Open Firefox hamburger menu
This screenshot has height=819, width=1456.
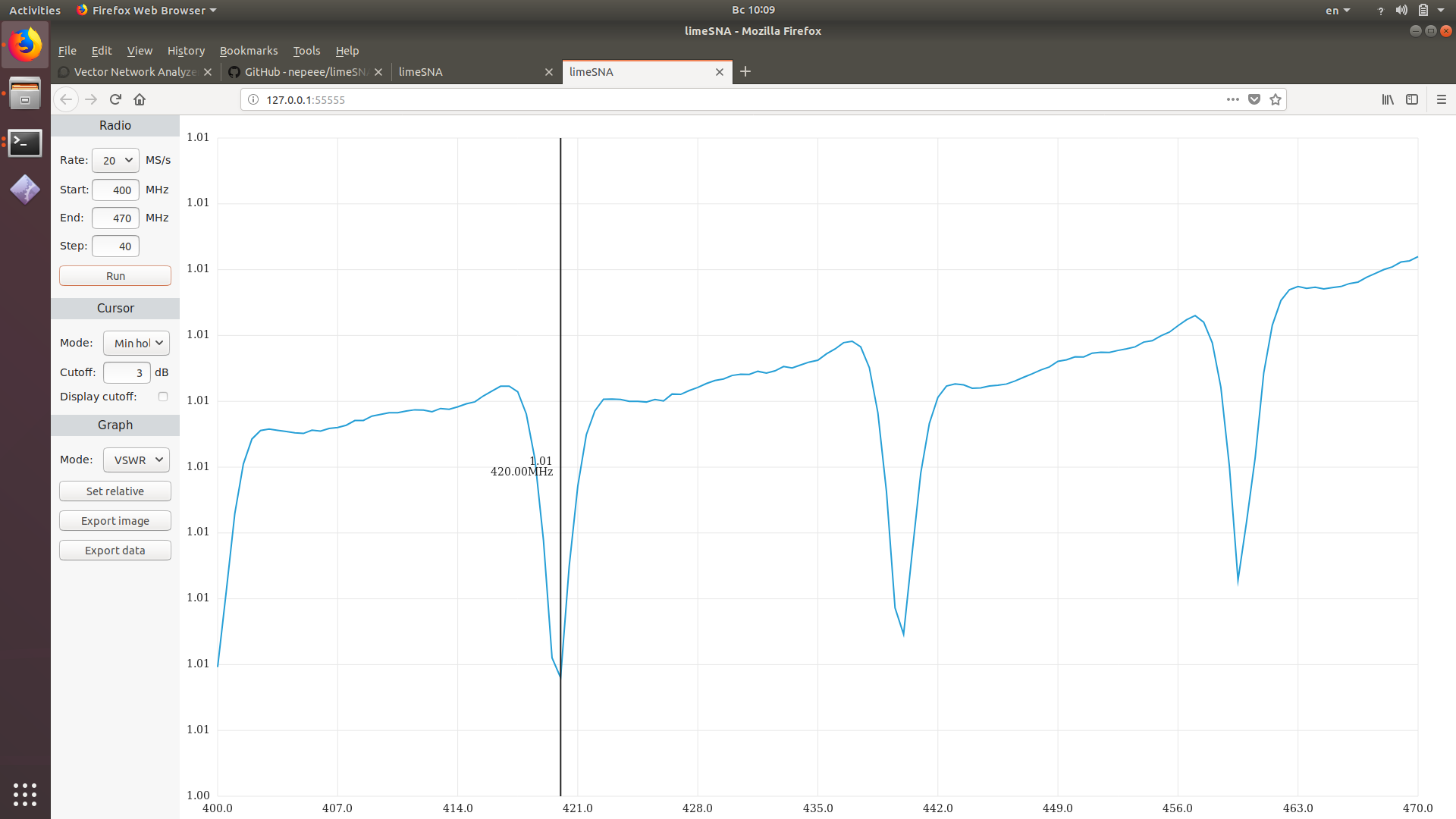coord(1442,99)
